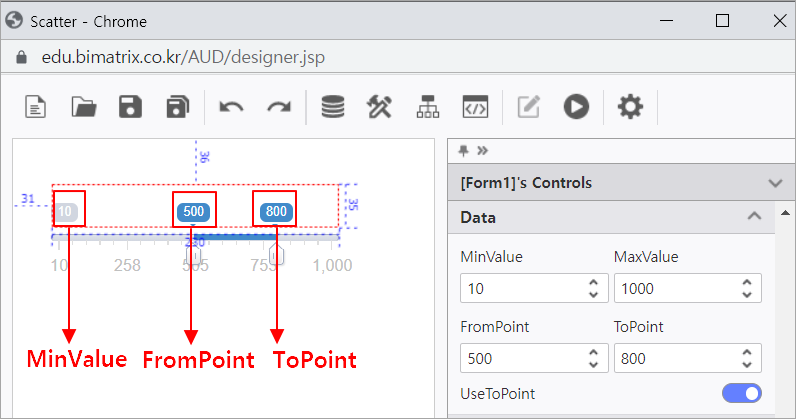
Task: Run the report with play button
Action: [x=575, y=106]
